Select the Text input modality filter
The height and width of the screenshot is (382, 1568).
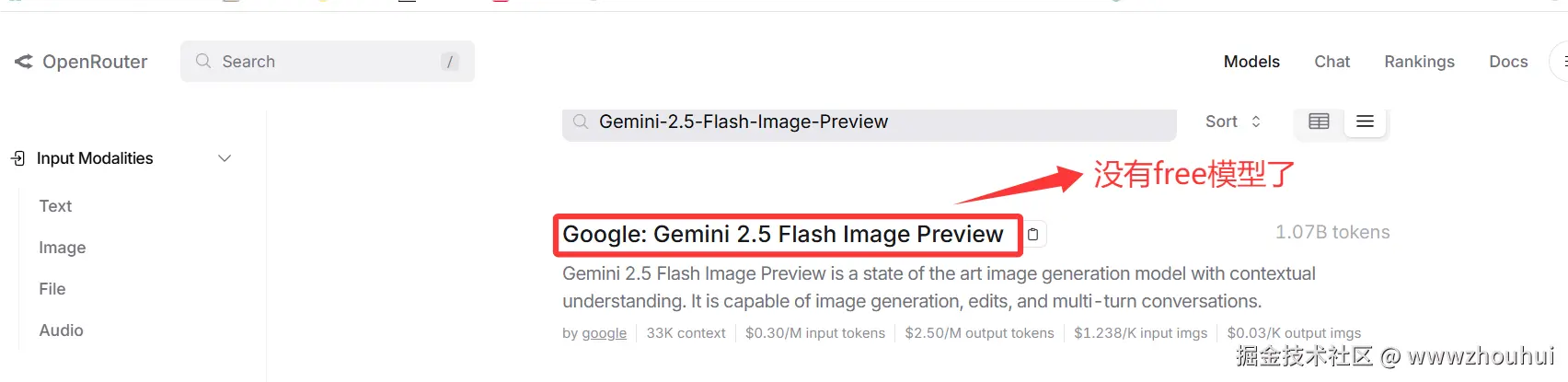pyautogui.click(x=55, y=206)
